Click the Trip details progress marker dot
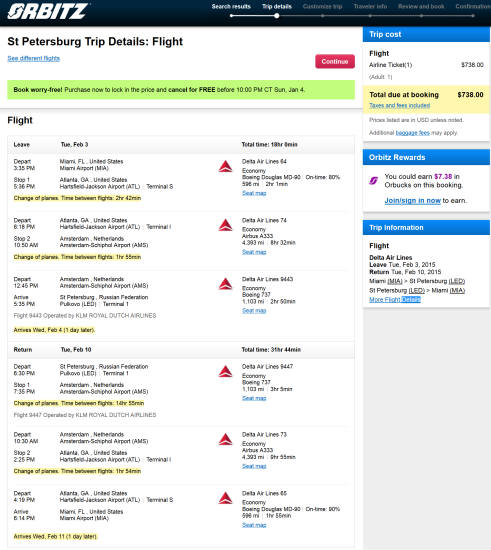Image resolution: width=491 pixels, height=550 pixels. point(277,16)
